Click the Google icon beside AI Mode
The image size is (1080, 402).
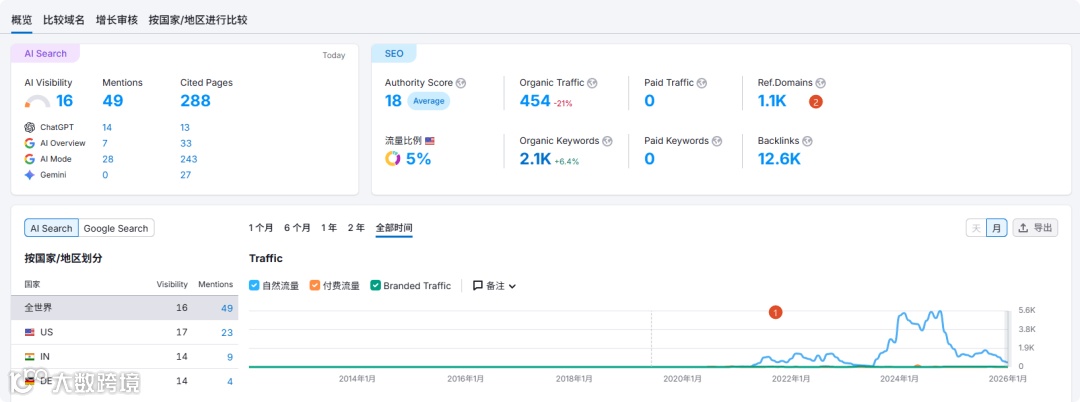(x=30, y=159)
